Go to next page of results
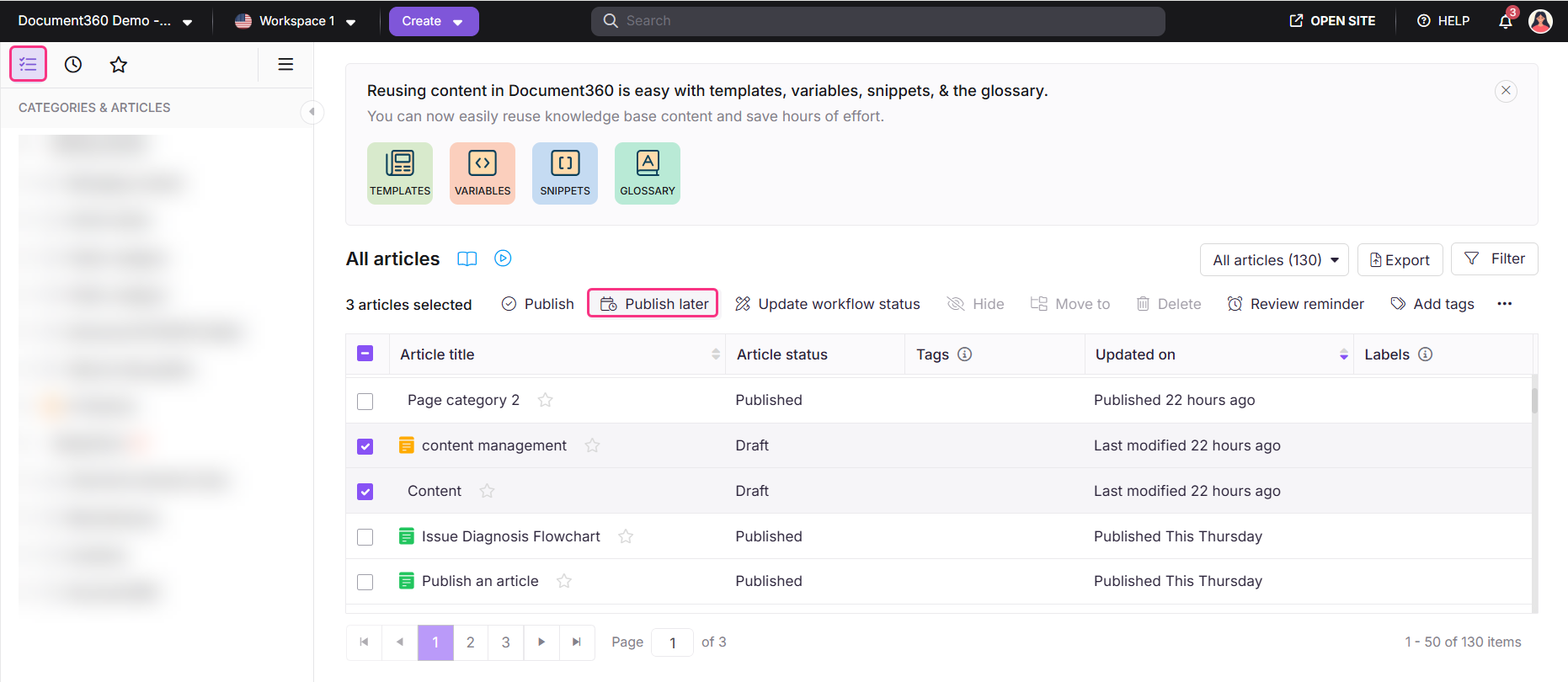 click(x=541, y=642)
